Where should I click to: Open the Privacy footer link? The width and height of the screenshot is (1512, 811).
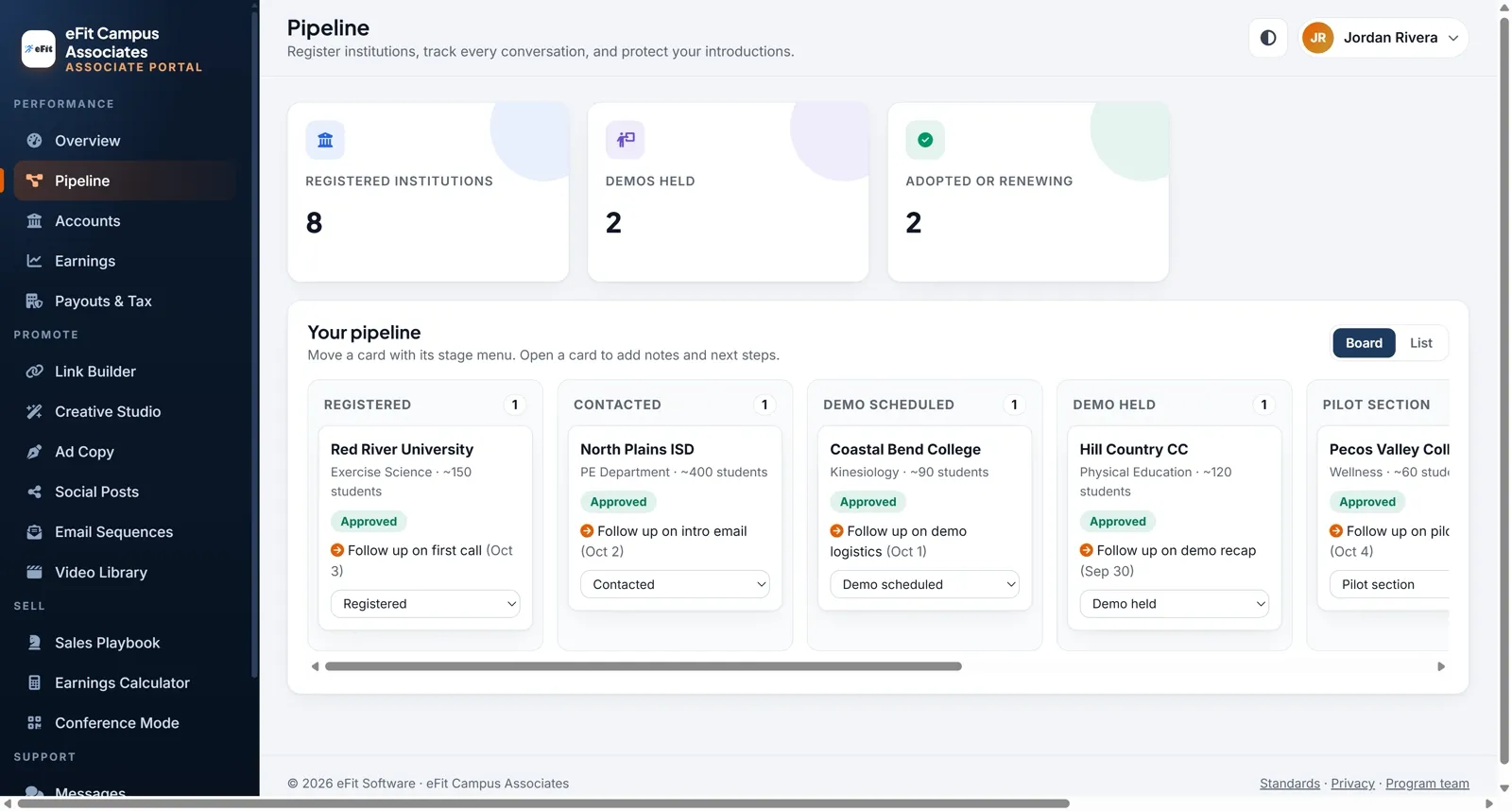click(x=1352, y=784)
